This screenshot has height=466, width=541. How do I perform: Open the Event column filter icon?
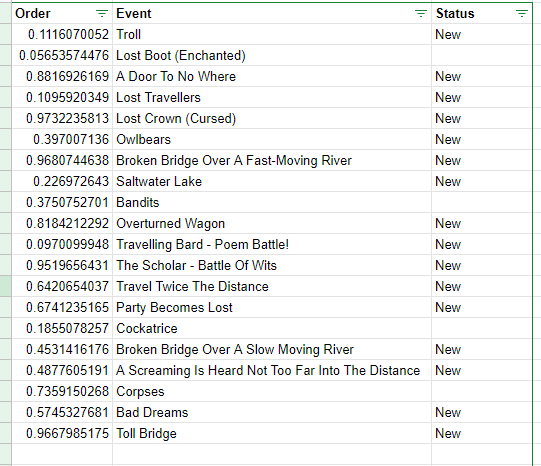click(x=421, y=14)
